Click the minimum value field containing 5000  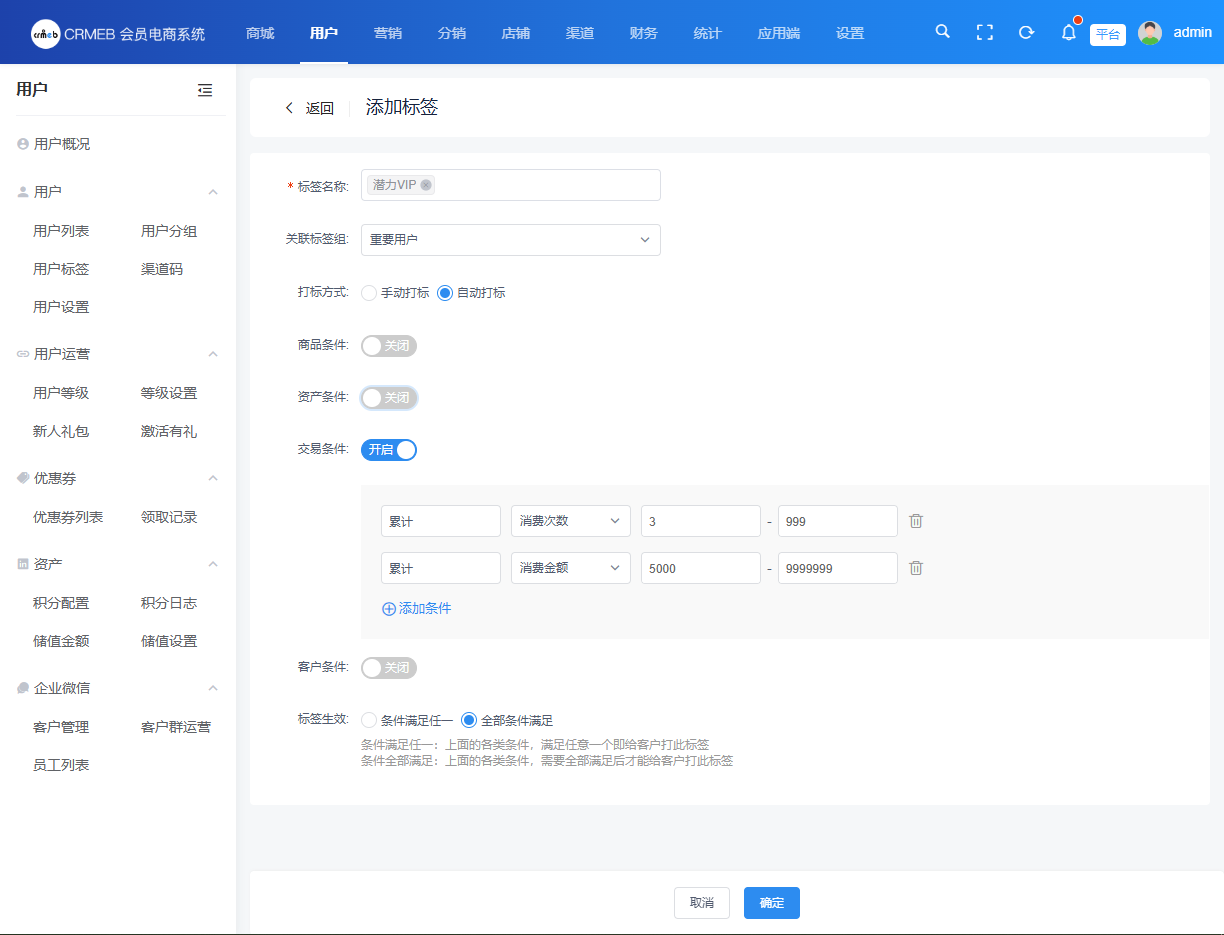click(700, 568)
